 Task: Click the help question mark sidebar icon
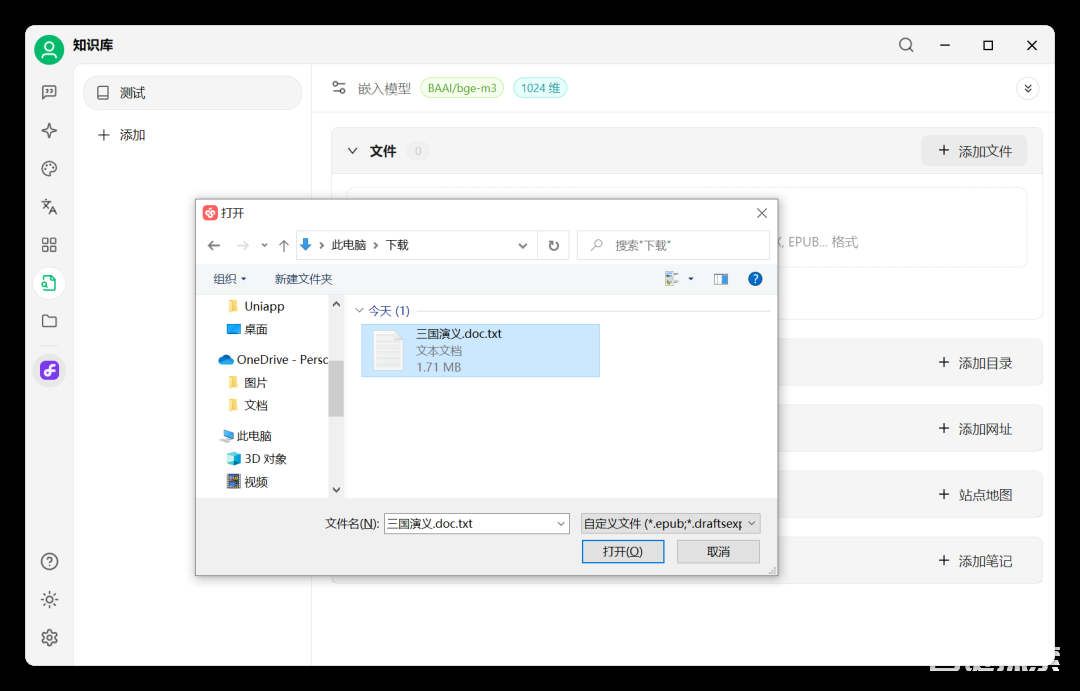pyautogui.click(x=49, y=562)
